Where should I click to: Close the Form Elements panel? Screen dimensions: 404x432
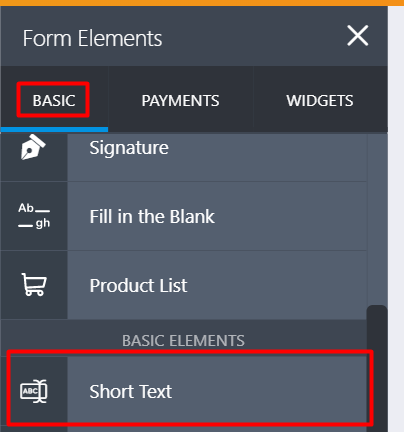click(358, 36)
